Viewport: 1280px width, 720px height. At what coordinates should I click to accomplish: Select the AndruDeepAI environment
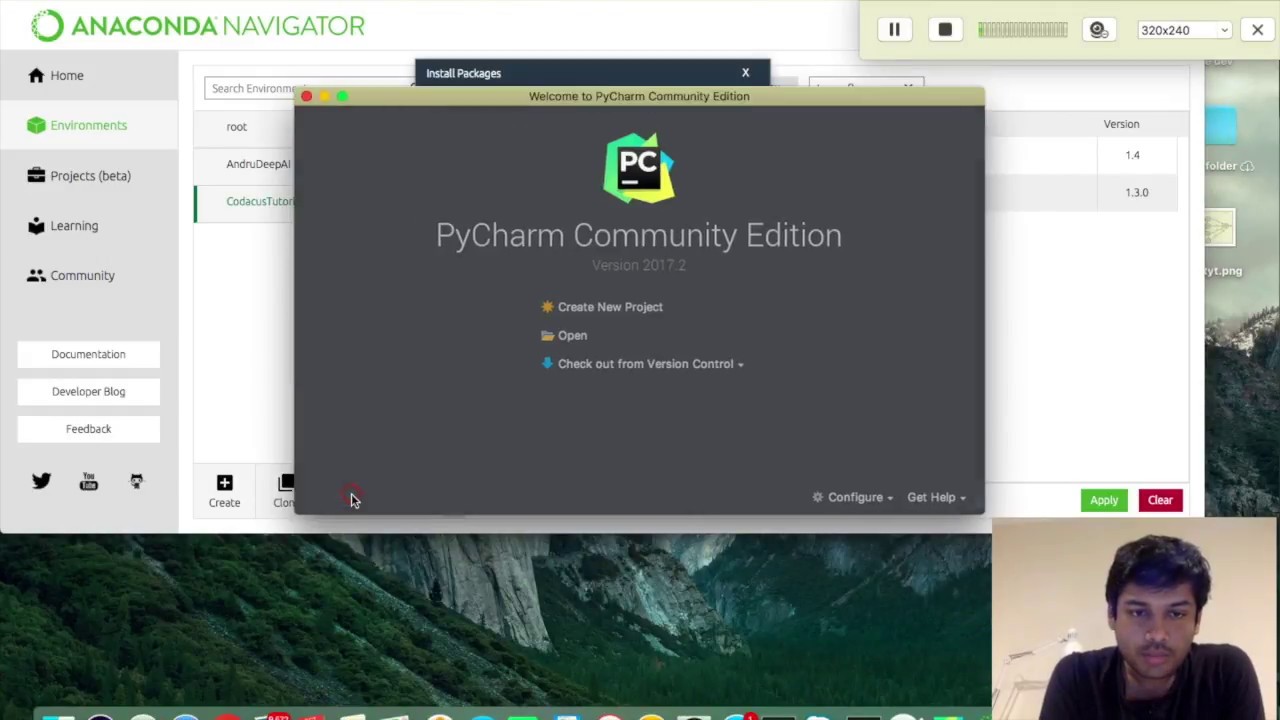pyautogui.click(x=258, y=164)
